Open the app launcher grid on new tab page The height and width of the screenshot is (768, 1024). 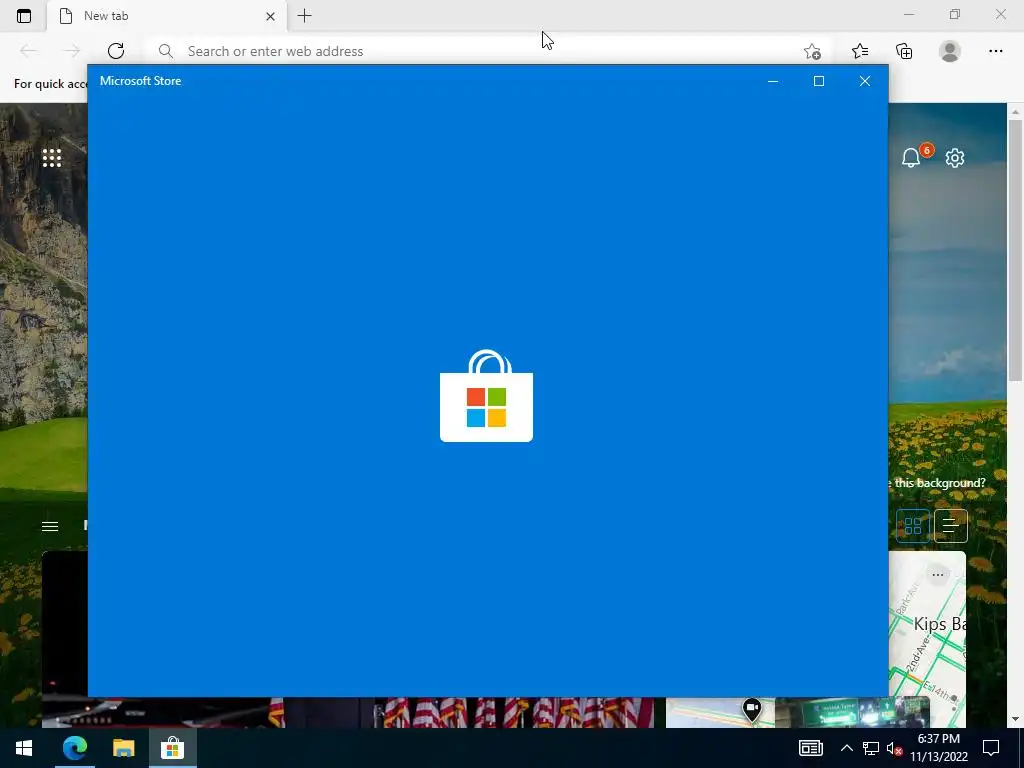point(52,157)
